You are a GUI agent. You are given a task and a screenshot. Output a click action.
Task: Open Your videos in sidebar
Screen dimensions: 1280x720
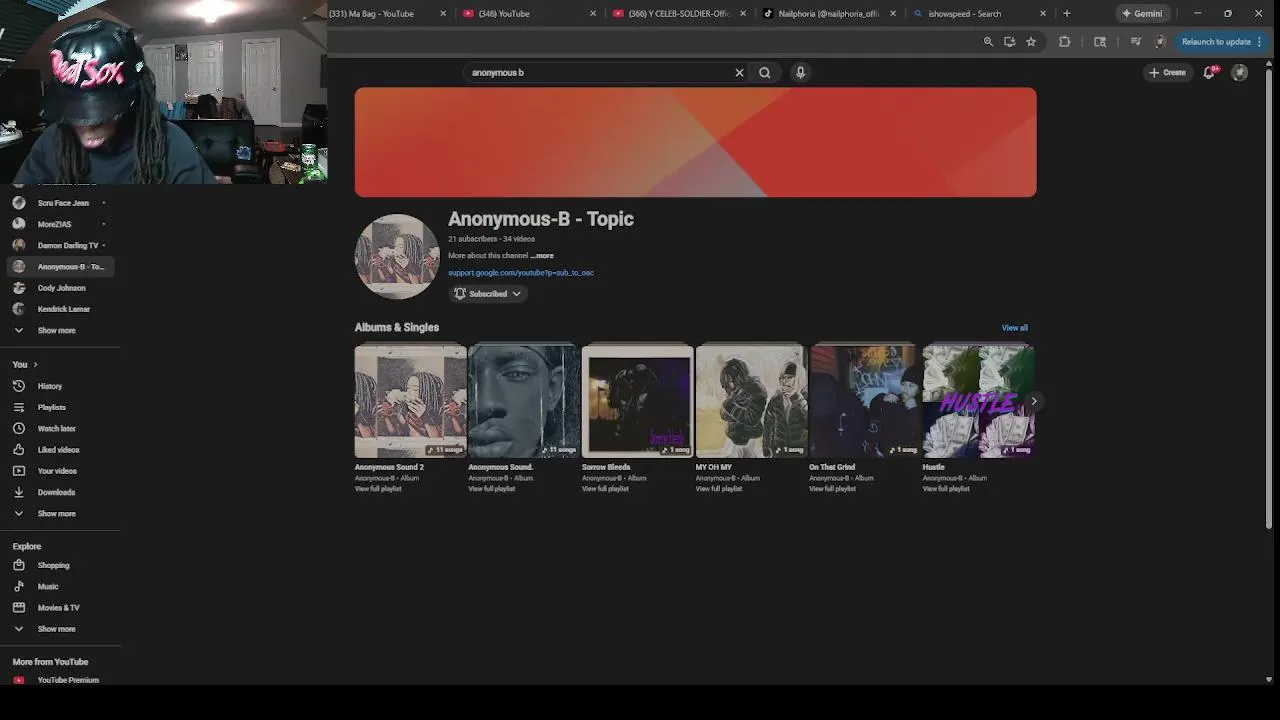pyautogui.click(x=60, y=471)
